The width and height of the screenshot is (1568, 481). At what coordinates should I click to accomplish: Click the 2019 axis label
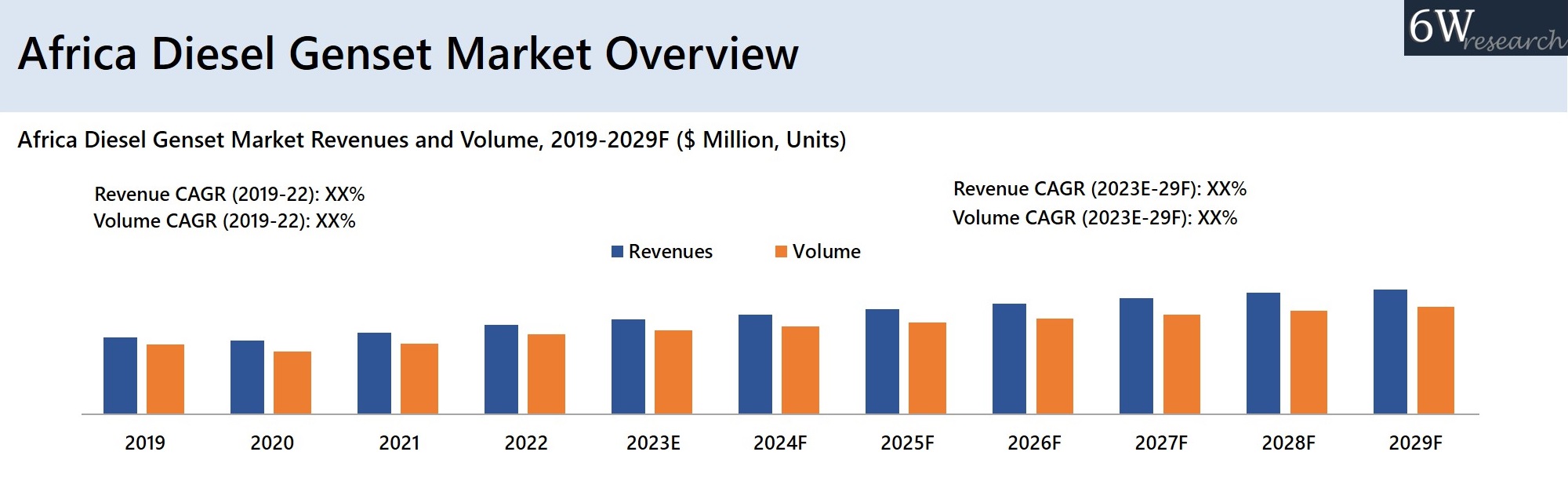coord(145,443)
